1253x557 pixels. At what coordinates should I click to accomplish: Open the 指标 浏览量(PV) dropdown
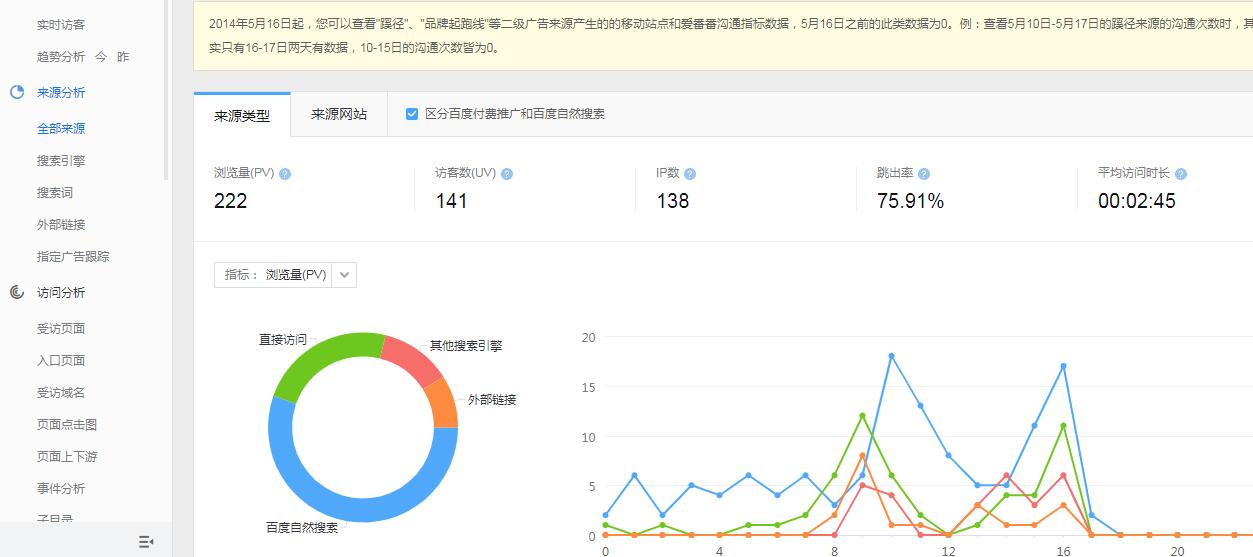(x=344, y=275)
